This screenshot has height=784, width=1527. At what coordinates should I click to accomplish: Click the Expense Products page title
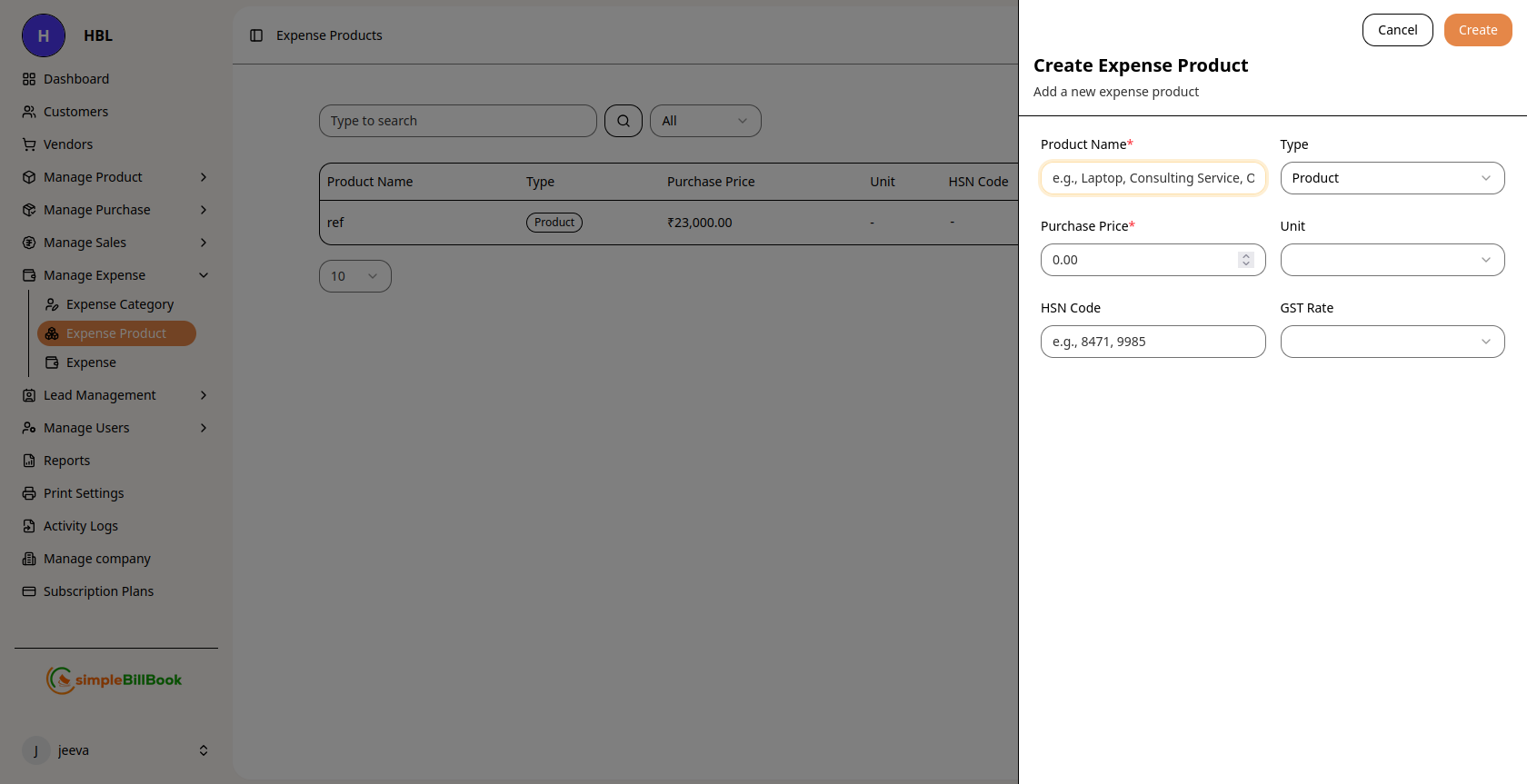click(x=329, y=35)
